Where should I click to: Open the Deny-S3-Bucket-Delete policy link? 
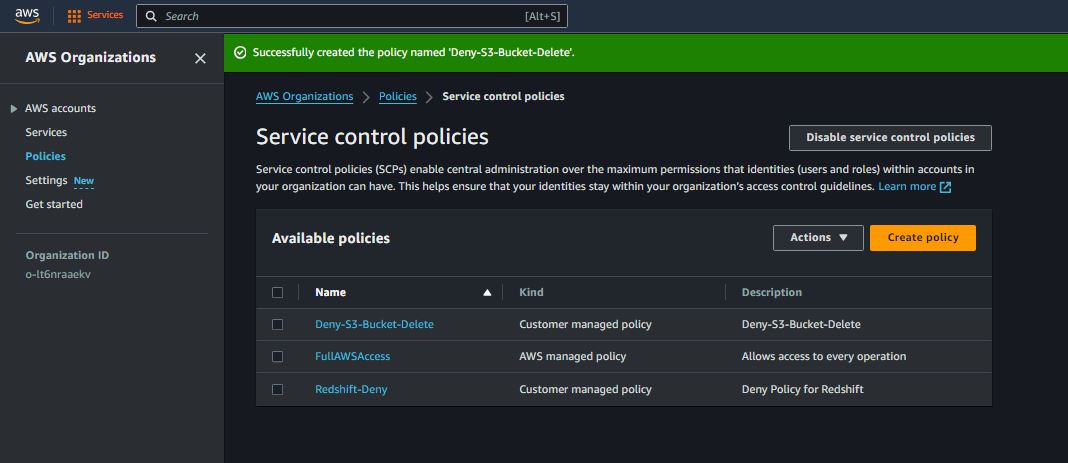pos(374,325)
